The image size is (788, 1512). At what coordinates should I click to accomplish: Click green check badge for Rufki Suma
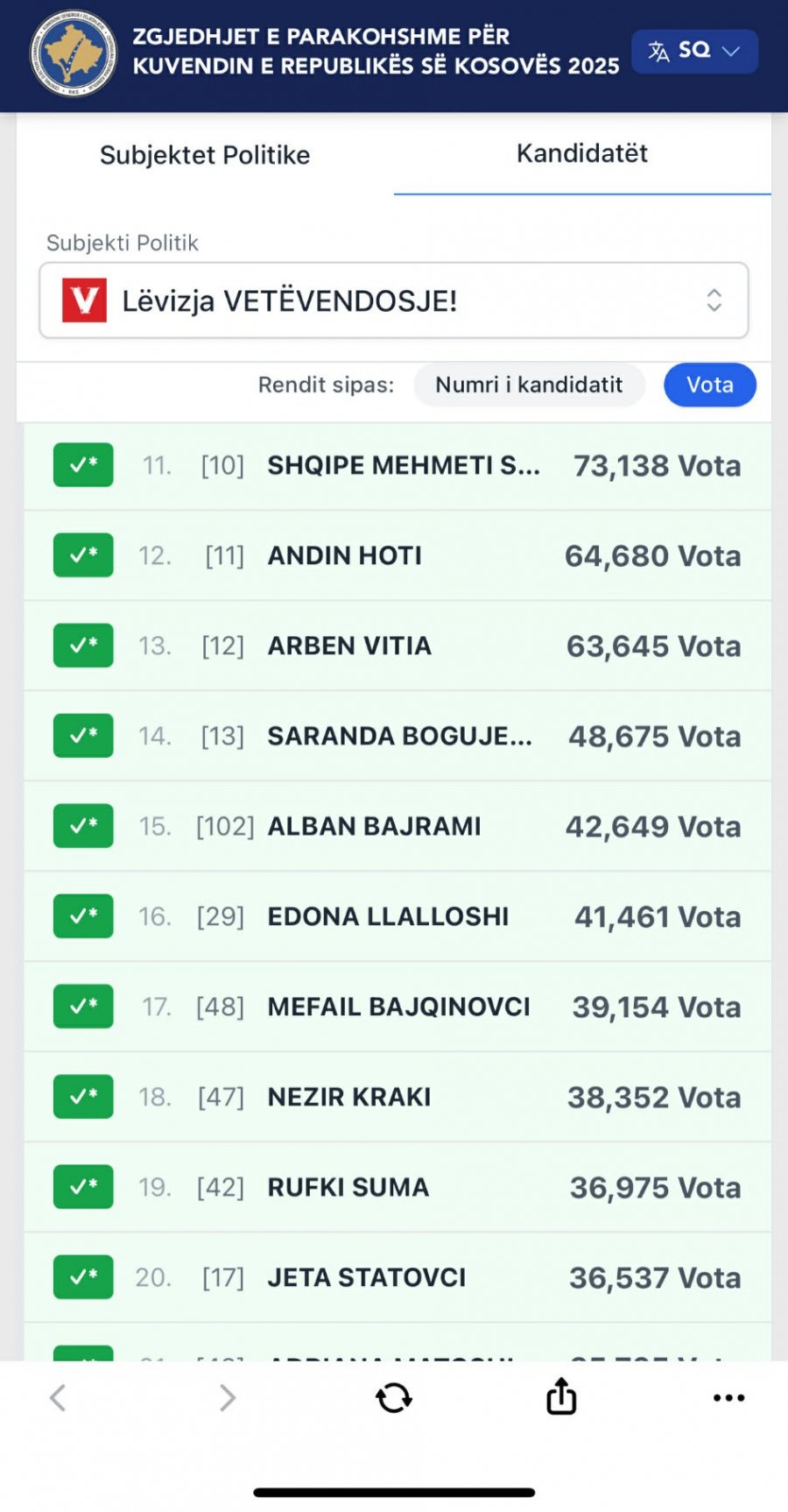coord(83,1187)
